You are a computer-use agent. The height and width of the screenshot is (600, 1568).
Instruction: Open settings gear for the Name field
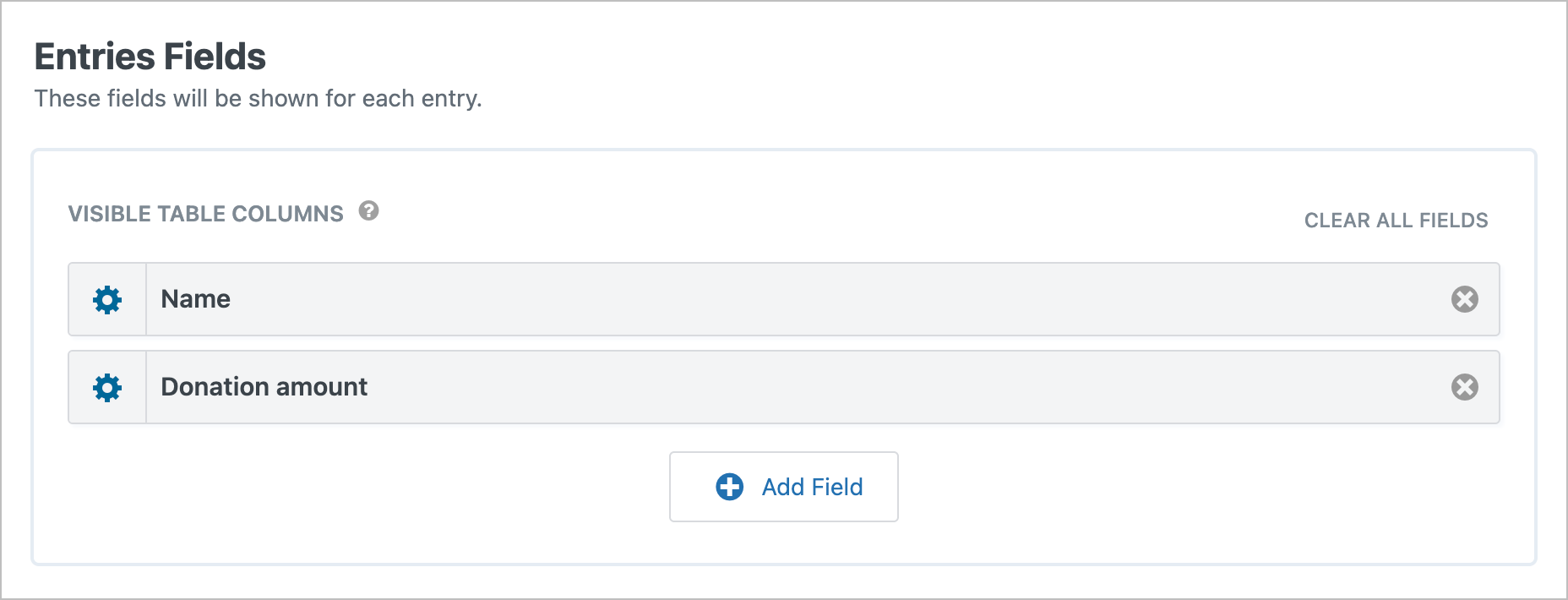click(107, 300)
